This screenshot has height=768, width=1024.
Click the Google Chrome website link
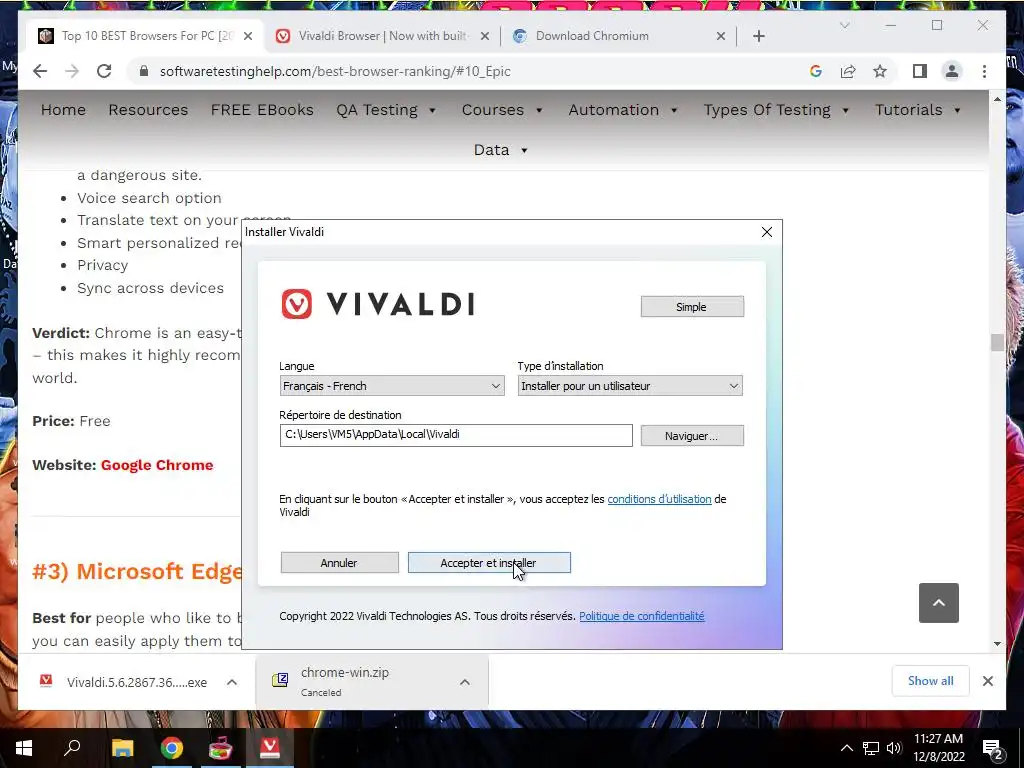[x=157, y=465]
